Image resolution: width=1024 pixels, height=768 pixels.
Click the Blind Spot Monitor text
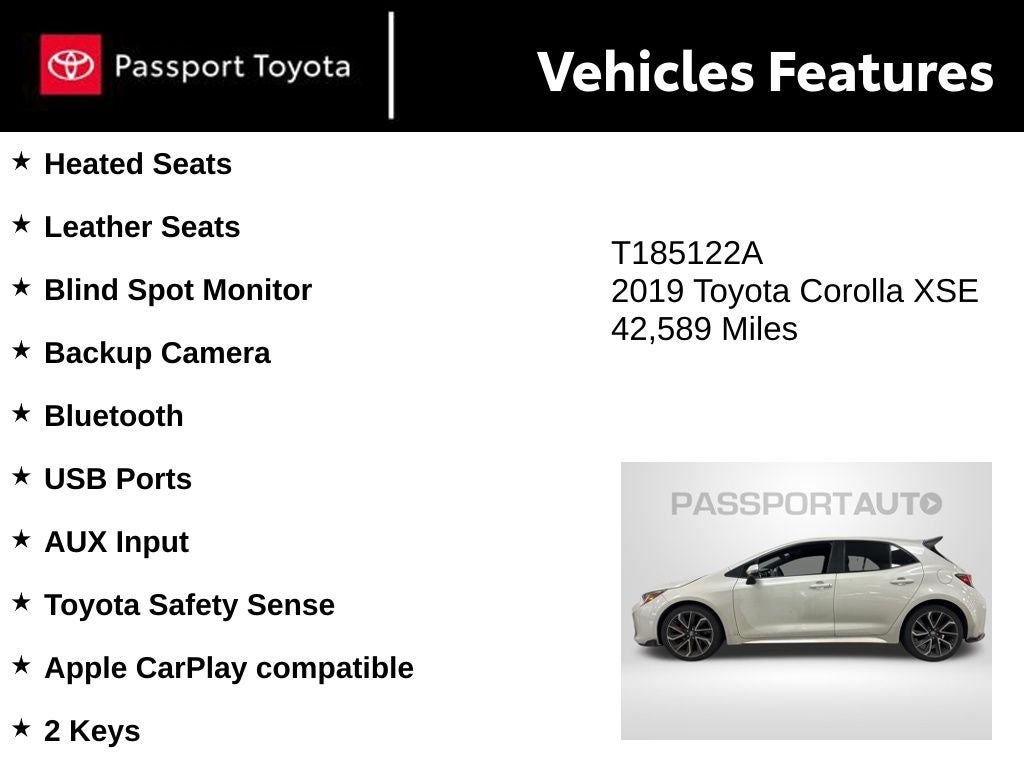click(178, 290)
